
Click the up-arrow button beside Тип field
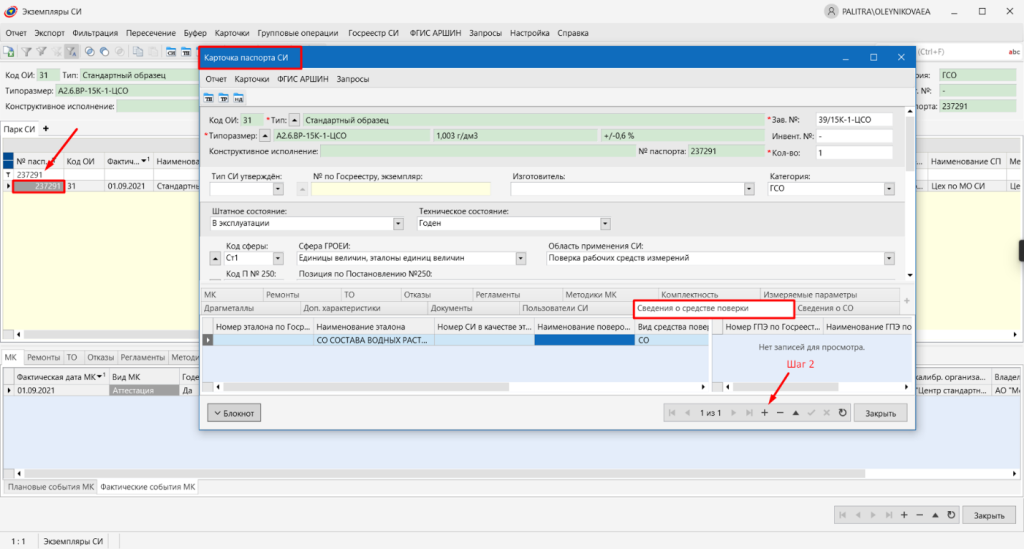295,120
